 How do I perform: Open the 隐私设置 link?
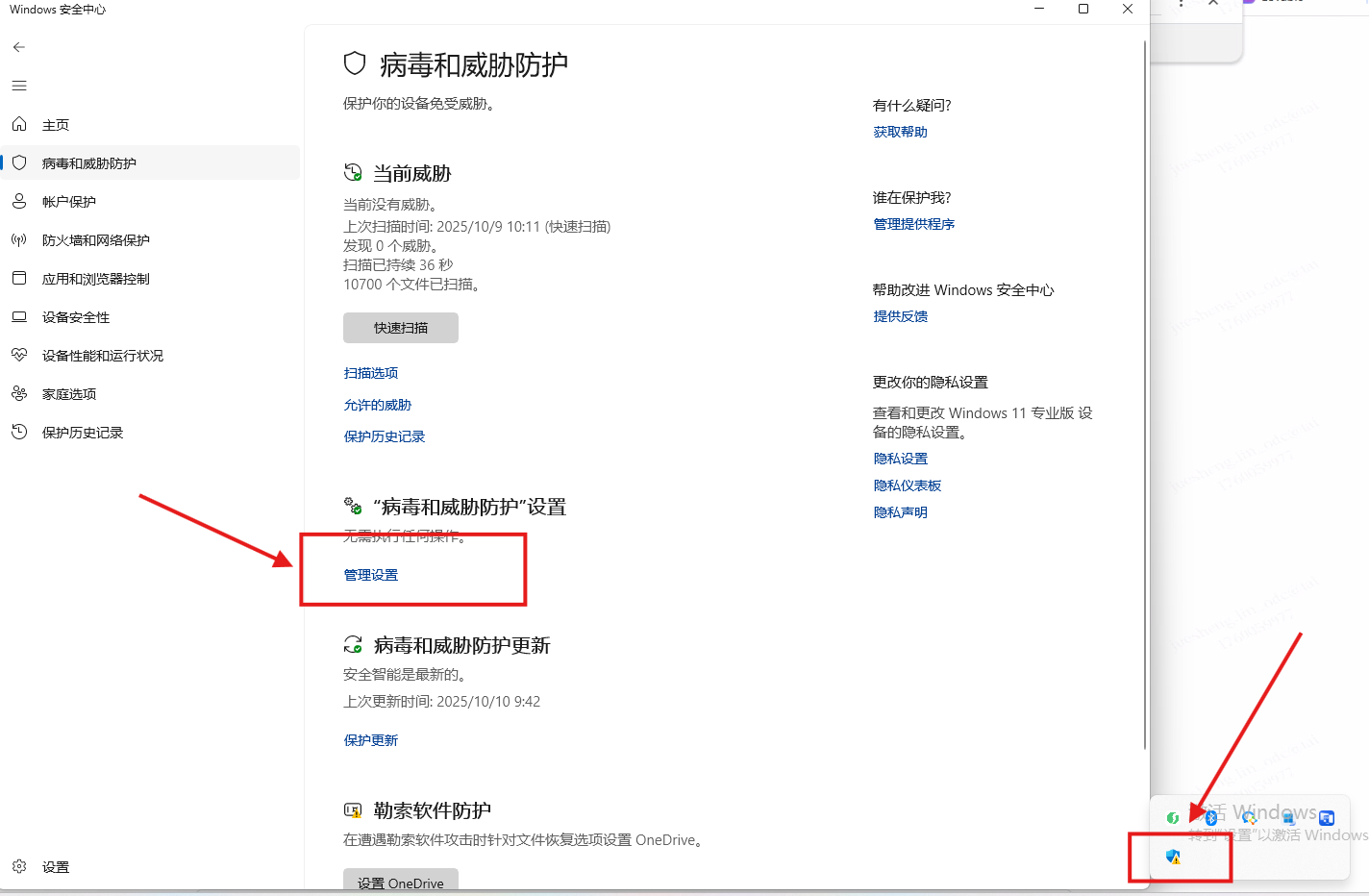(901, 459)
